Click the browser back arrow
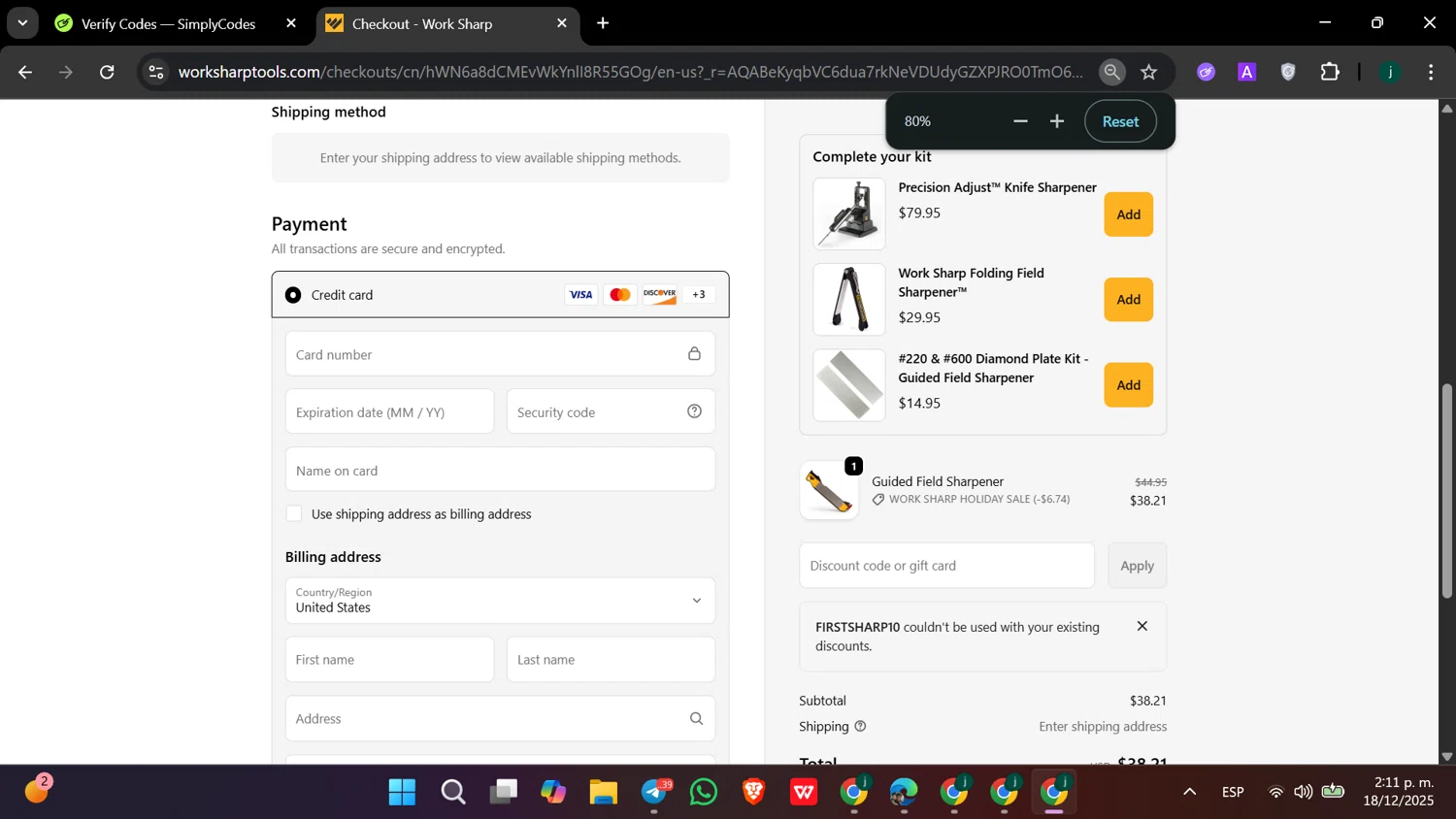Viewport: 1456px width, 819px height. [25, 72]
